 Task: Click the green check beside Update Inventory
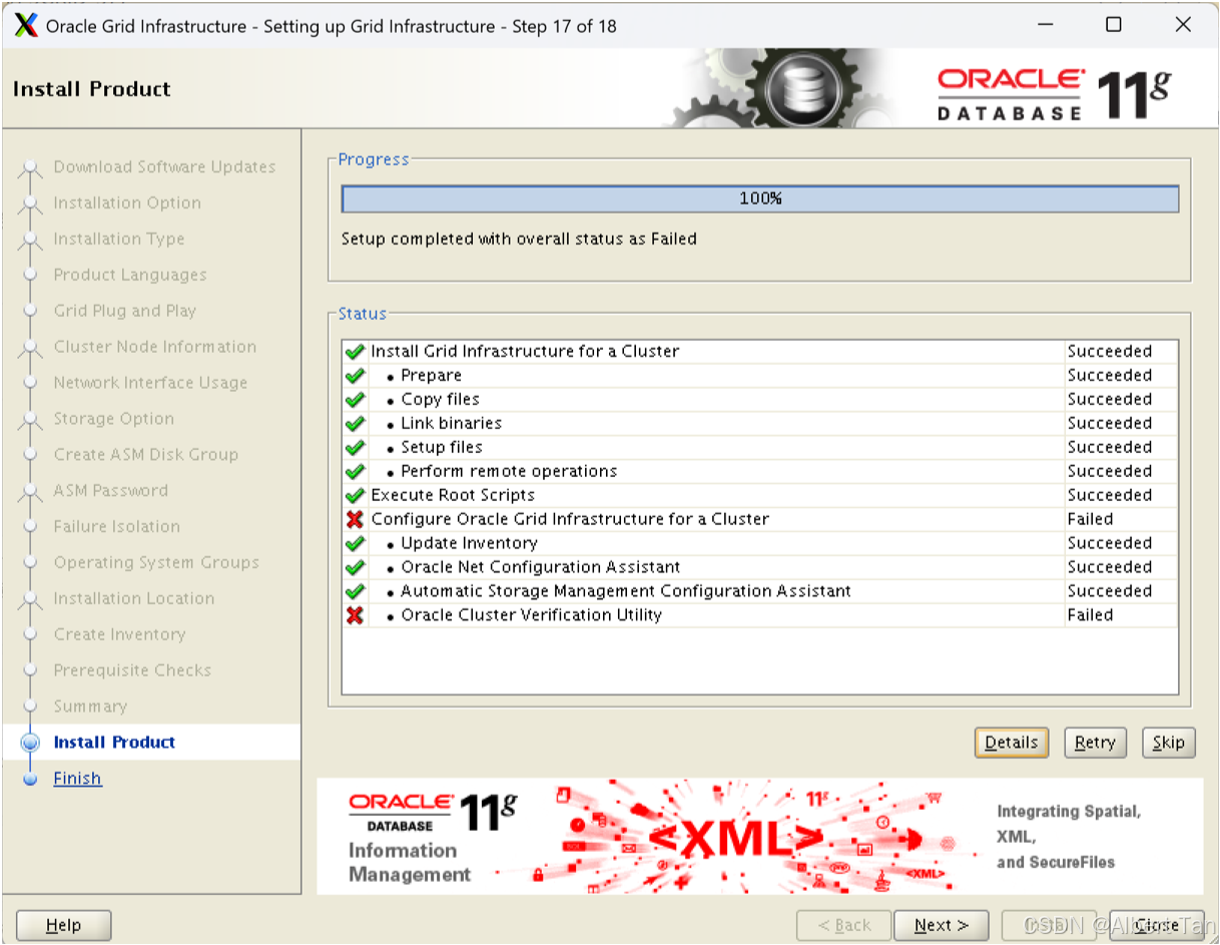tap(354, 543)
